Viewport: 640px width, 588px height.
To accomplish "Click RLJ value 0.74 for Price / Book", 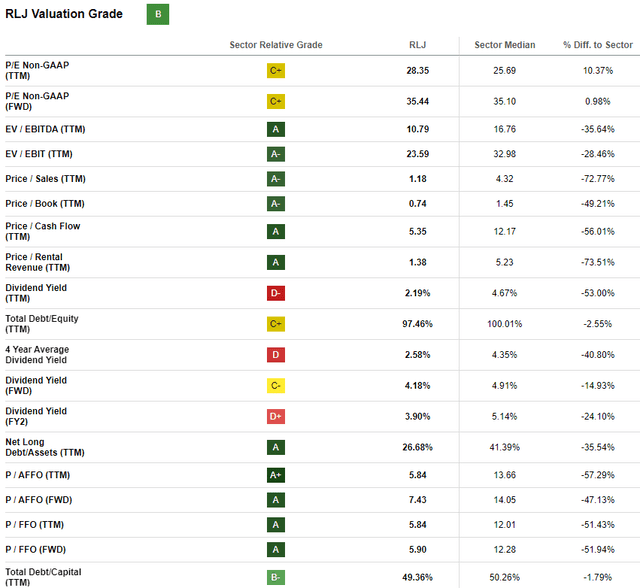I will coord(418,204).
